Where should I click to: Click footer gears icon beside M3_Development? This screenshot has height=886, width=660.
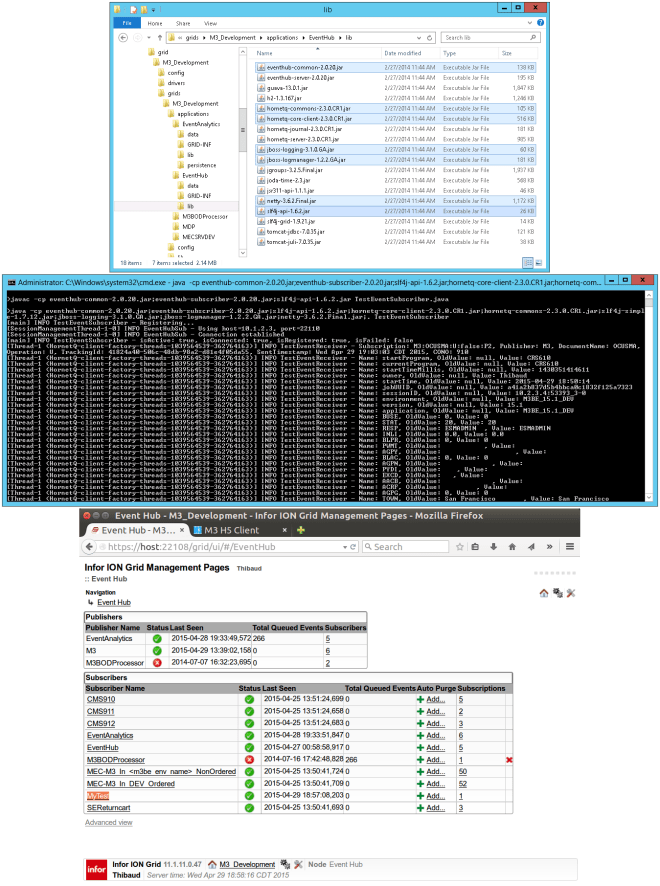[285, 865]
